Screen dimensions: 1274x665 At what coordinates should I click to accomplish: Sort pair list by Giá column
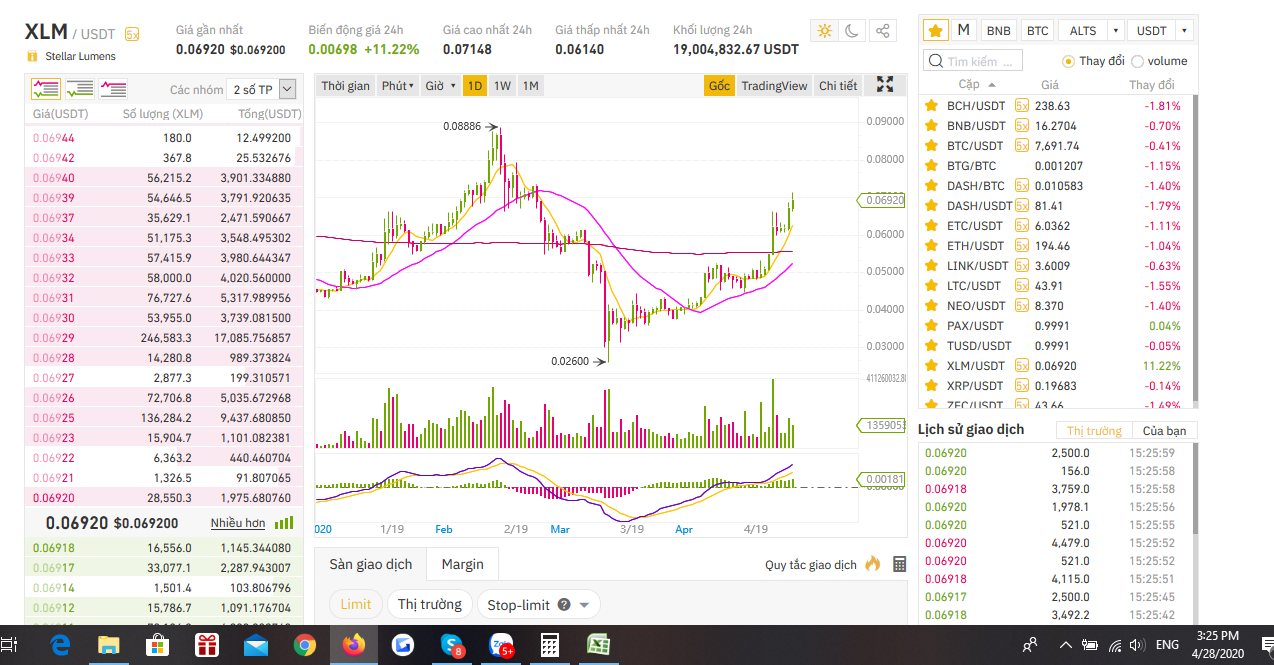coord(1049,85)
